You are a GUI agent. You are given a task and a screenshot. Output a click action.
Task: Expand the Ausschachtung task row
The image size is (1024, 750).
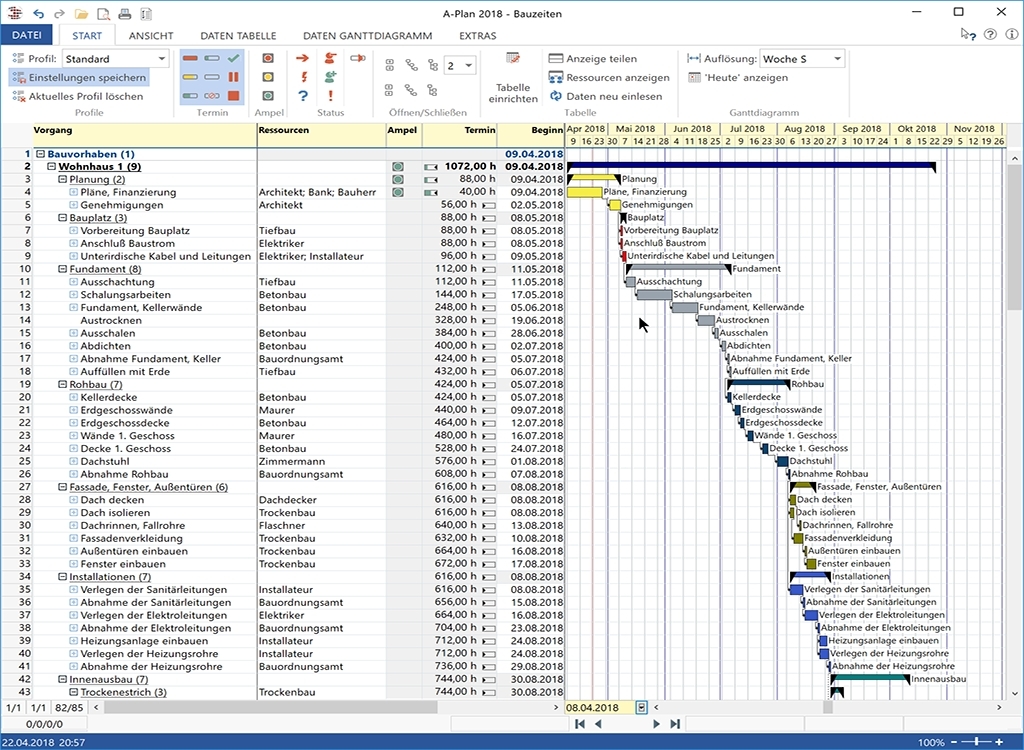[x=73, y=282]
